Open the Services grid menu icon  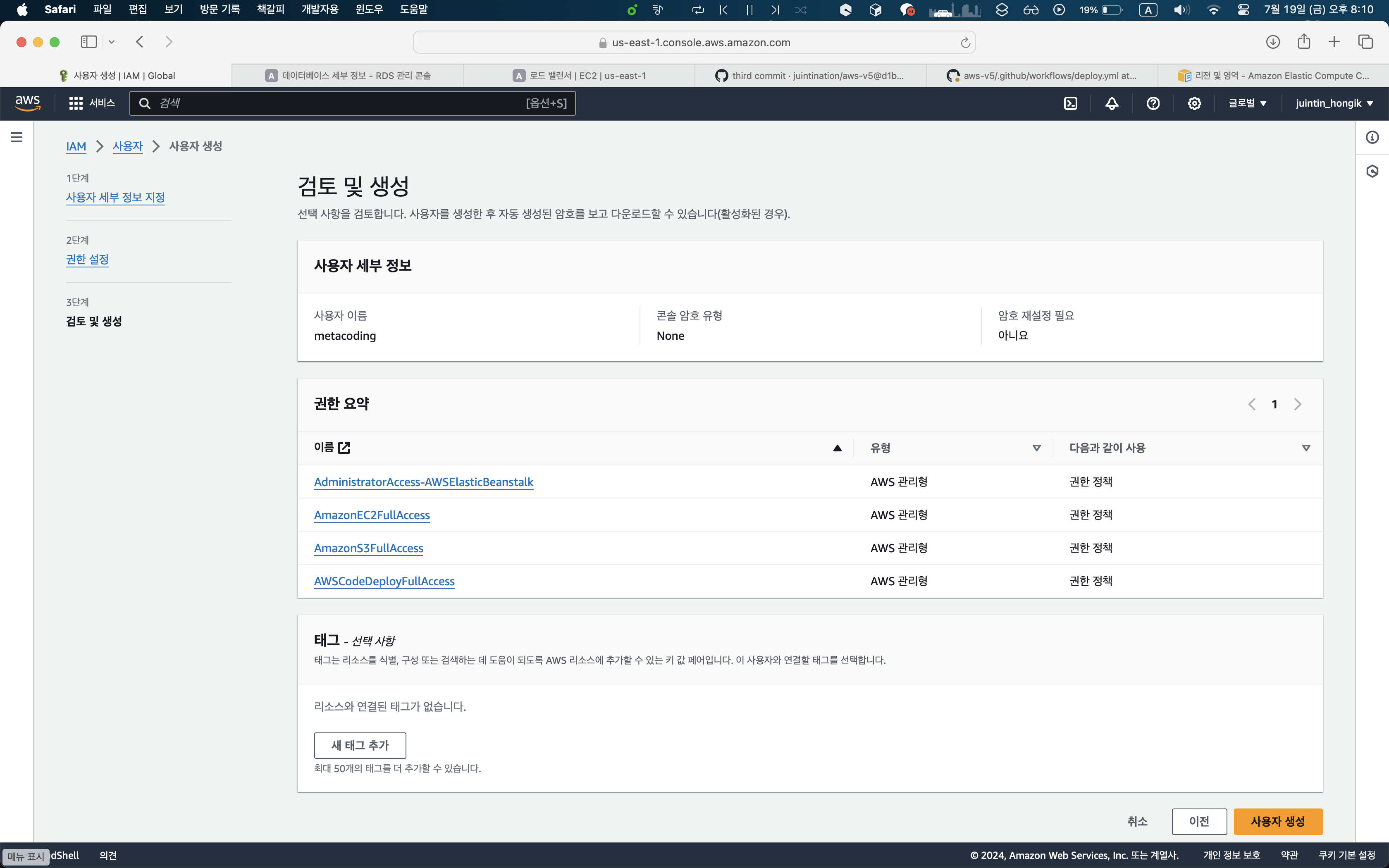pyautogui.click(x=76, y=103)
